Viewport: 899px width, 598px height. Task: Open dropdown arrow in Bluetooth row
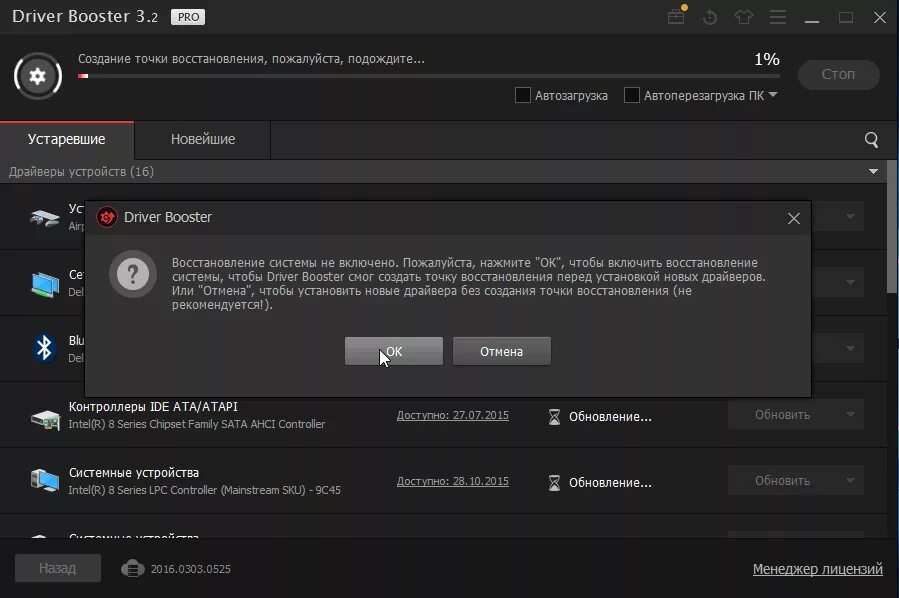pyautogui.click(x=850, y=348)
